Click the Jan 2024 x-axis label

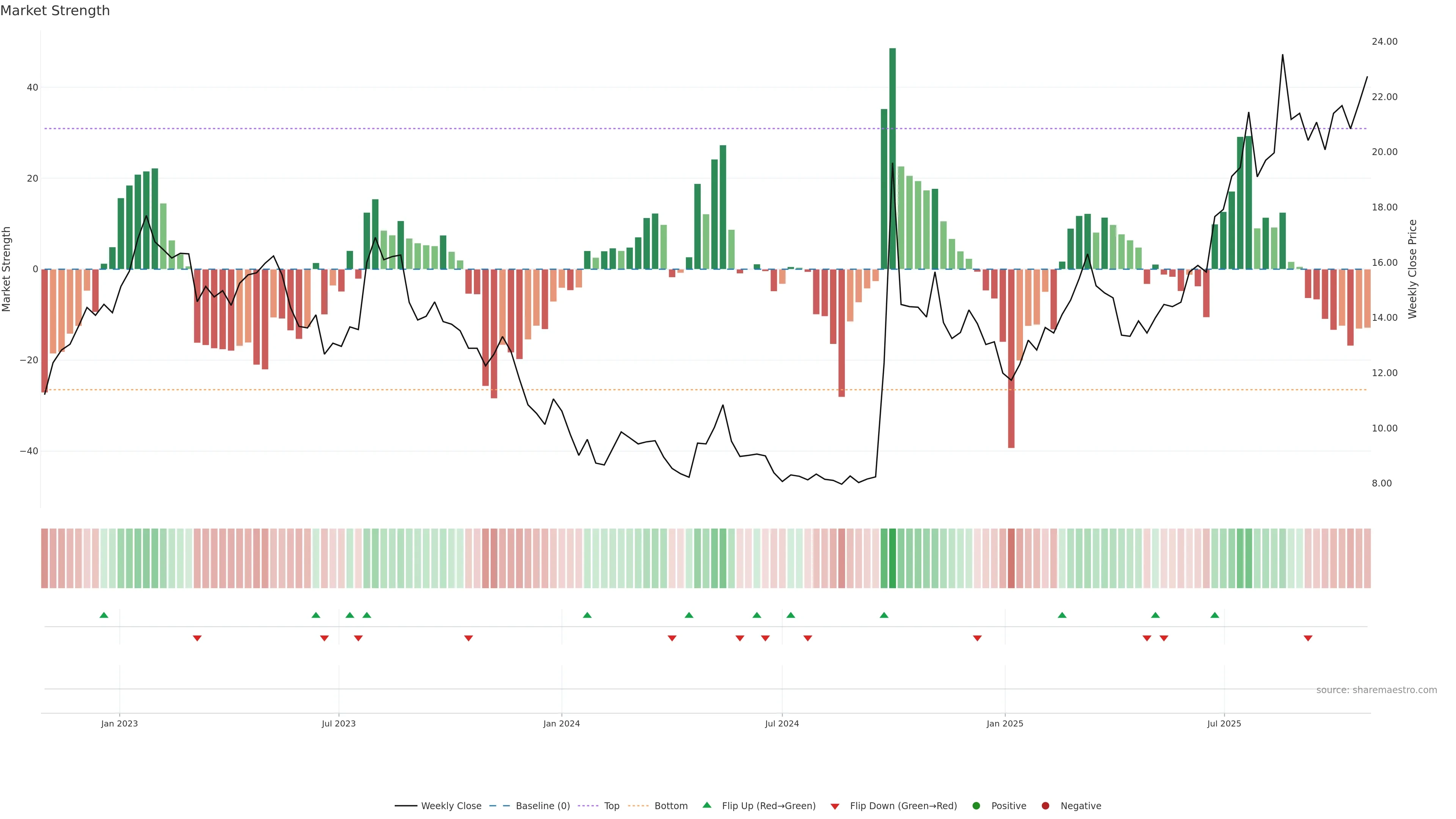pos(561,723)
